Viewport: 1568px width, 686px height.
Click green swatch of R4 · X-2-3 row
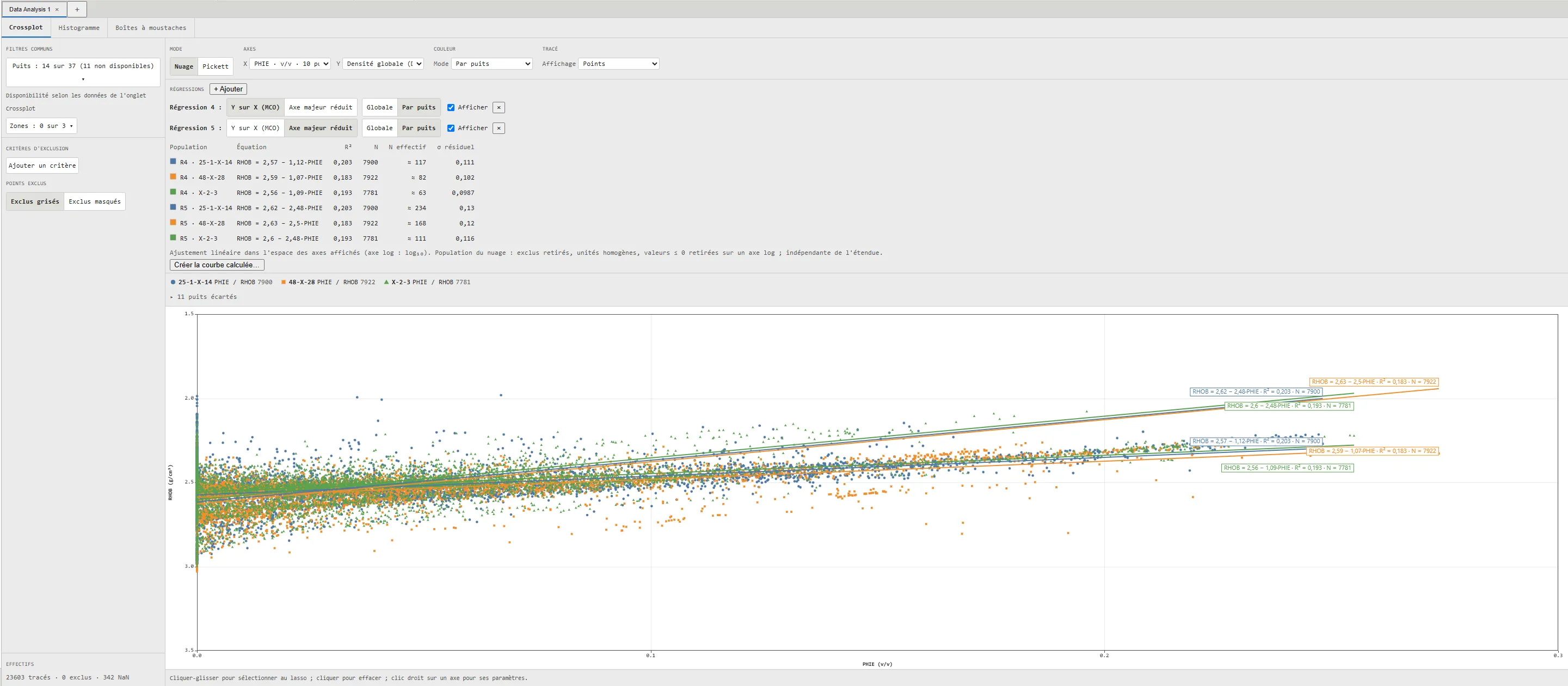(x=173, y=192)
